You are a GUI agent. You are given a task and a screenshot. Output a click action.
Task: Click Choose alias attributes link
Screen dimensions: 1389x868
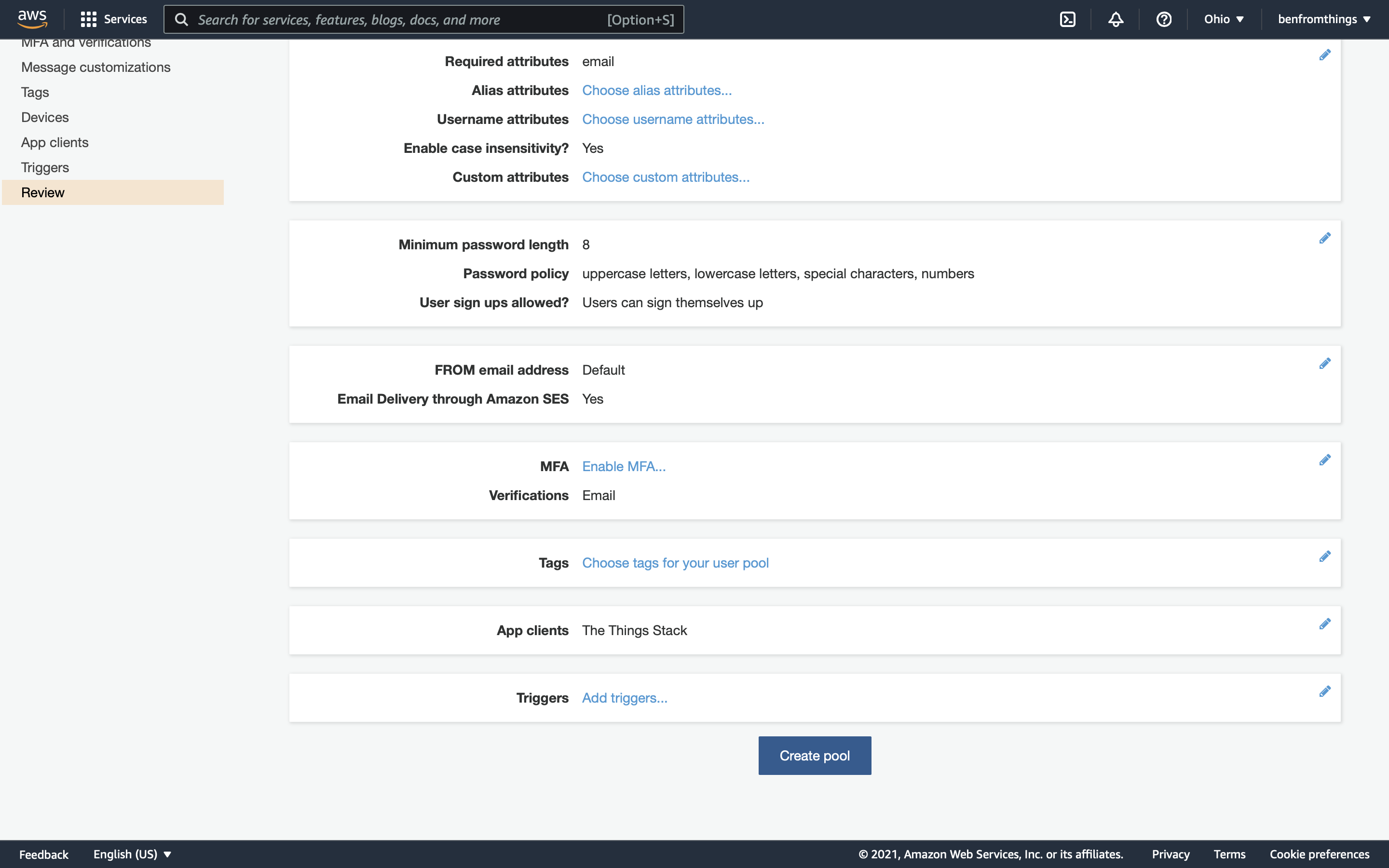(656, 91)
